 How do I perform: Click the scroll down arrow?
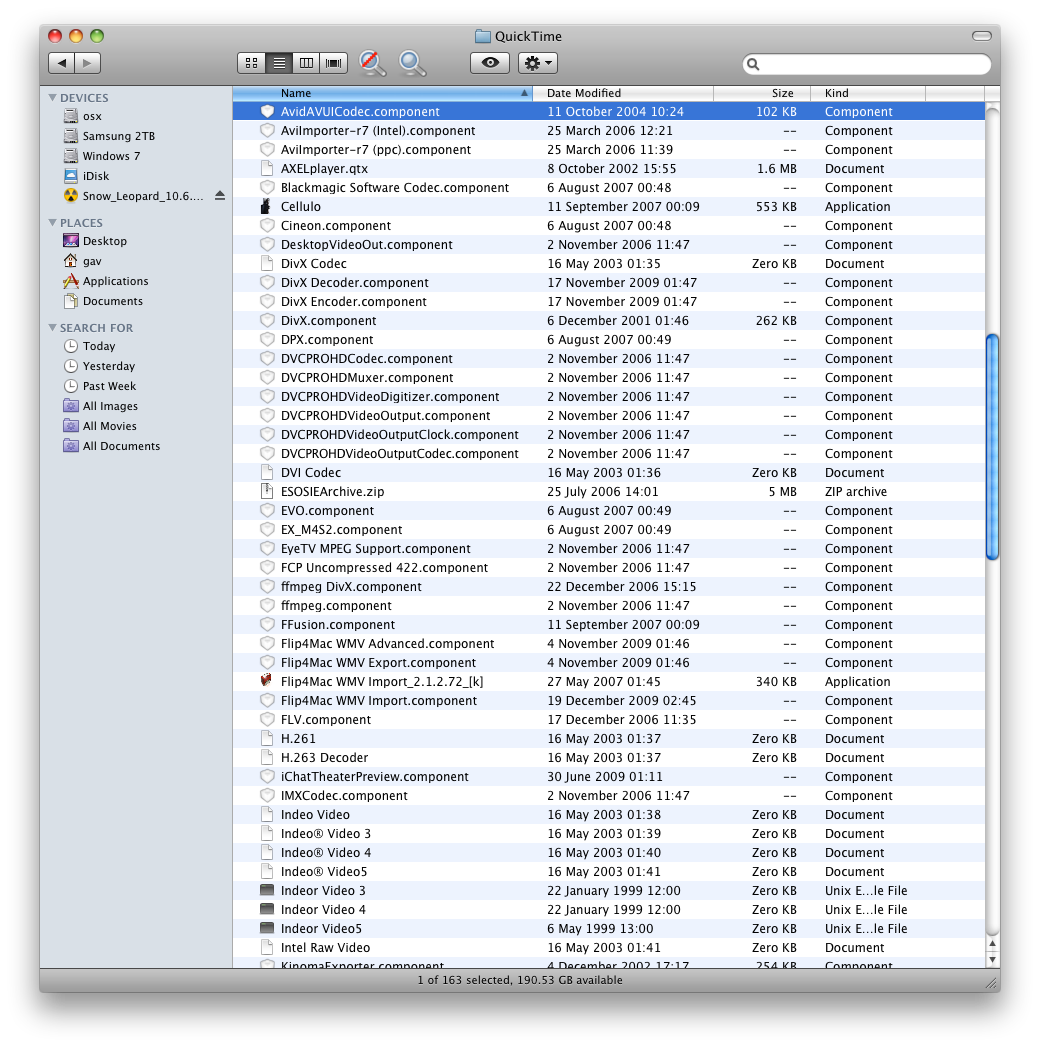[x=992, y=960]
